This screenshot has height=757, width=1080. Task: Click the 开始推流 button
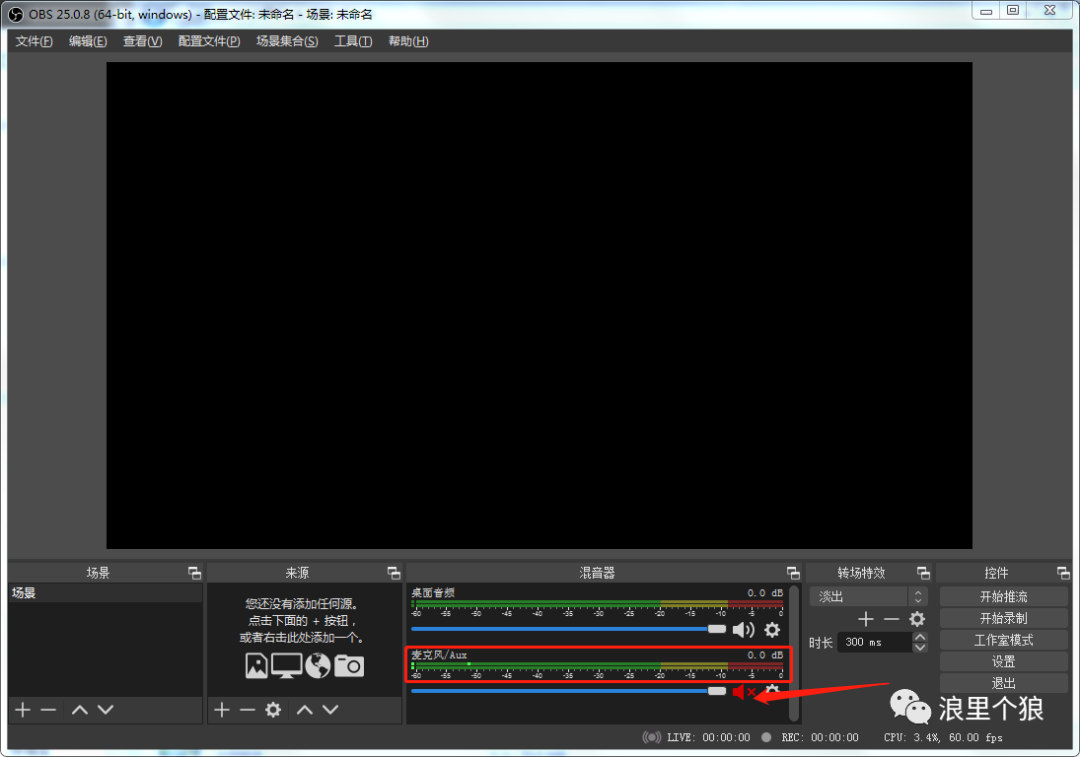pyautogui.click(x=1004, y=597)
